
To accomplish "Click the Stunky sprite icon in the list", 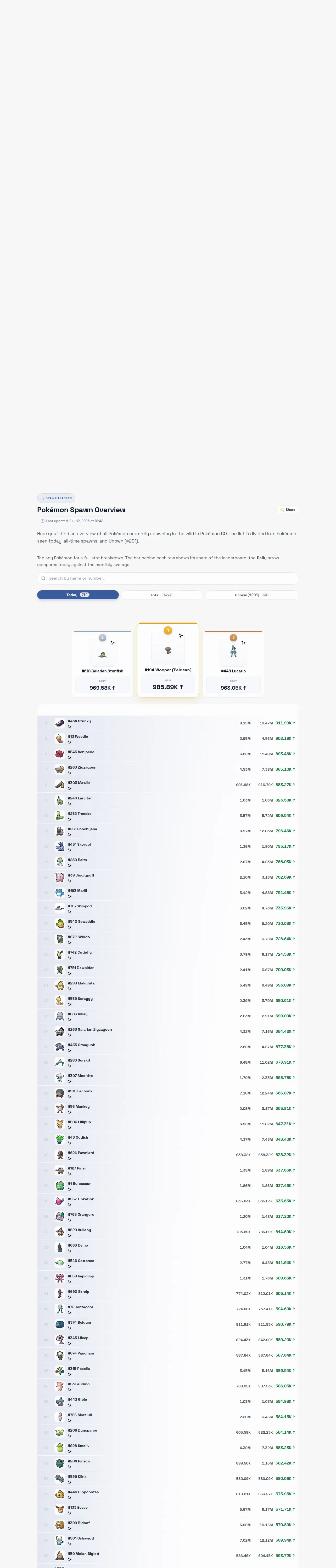I will (x=60, y=723).
